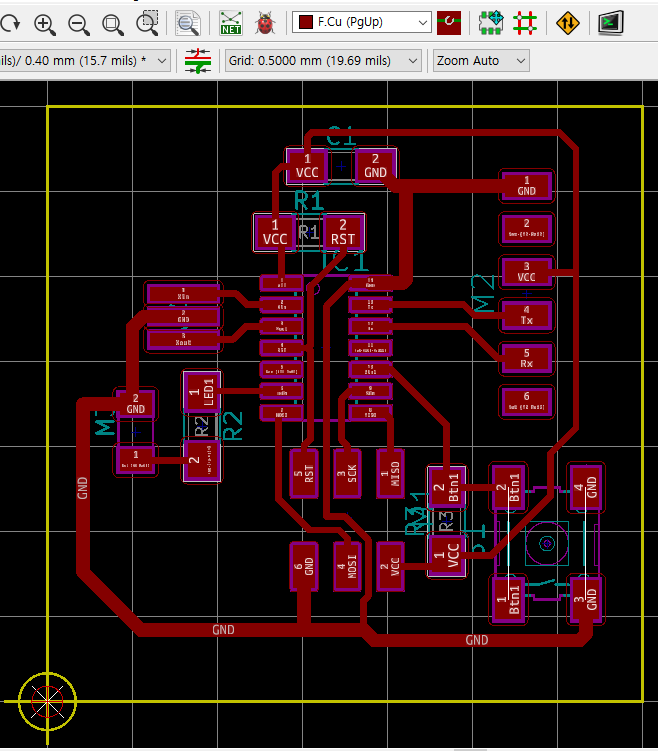
Task: Select M2 connector pad 6
Action: 526,402
